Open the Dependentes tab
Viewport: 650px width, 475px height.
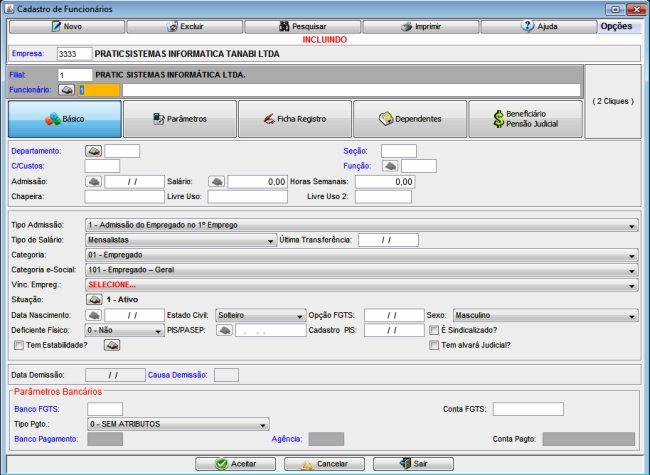pyautogui.click(x=410, y=119)
